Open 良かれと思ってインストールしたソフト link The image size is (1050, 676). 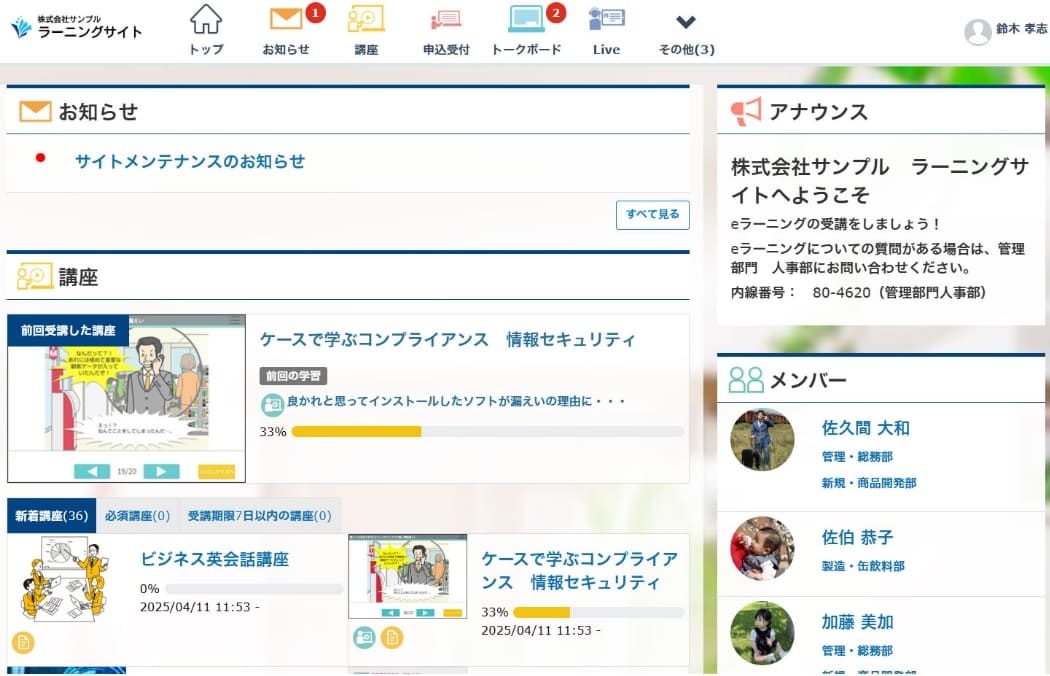point(455,401)
